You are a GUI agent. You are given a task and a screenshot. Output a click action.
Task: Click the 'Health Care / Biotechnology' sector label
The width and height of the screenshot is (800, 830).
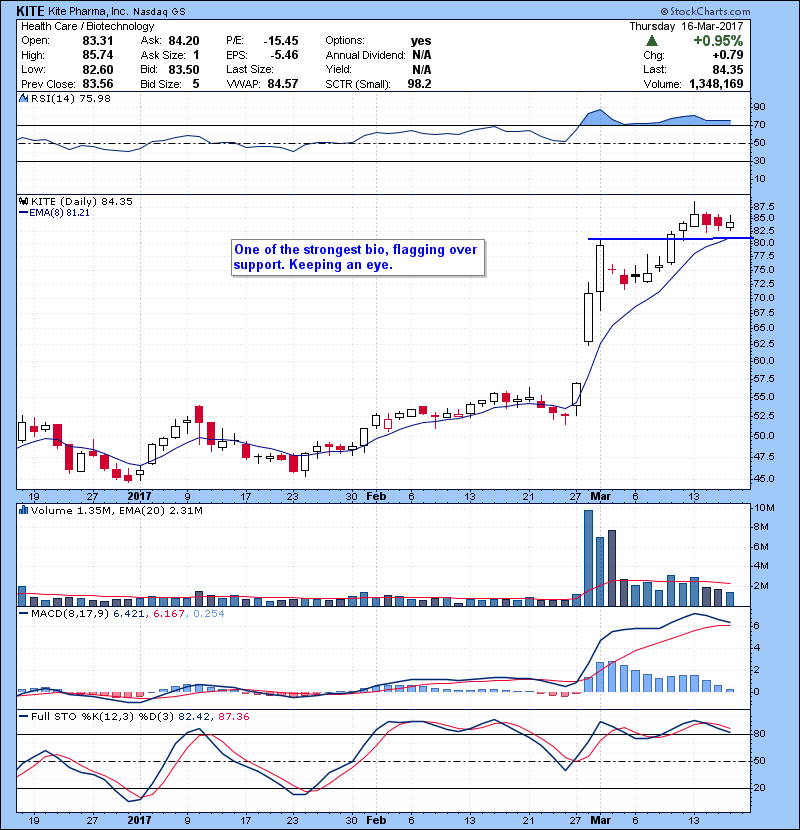[x=87, y=26]
